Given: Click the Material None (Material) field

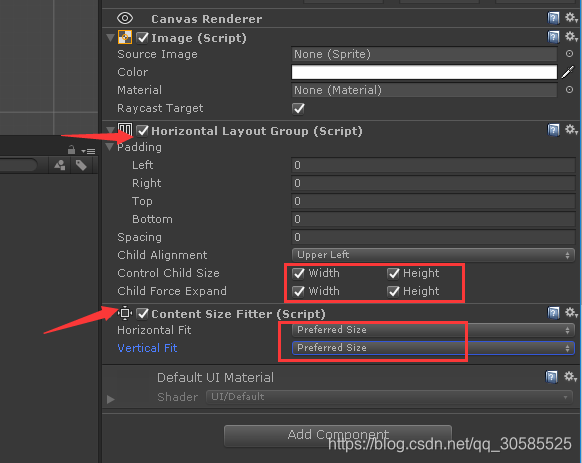Looking at the screenshot, I should tap(424, 90).
